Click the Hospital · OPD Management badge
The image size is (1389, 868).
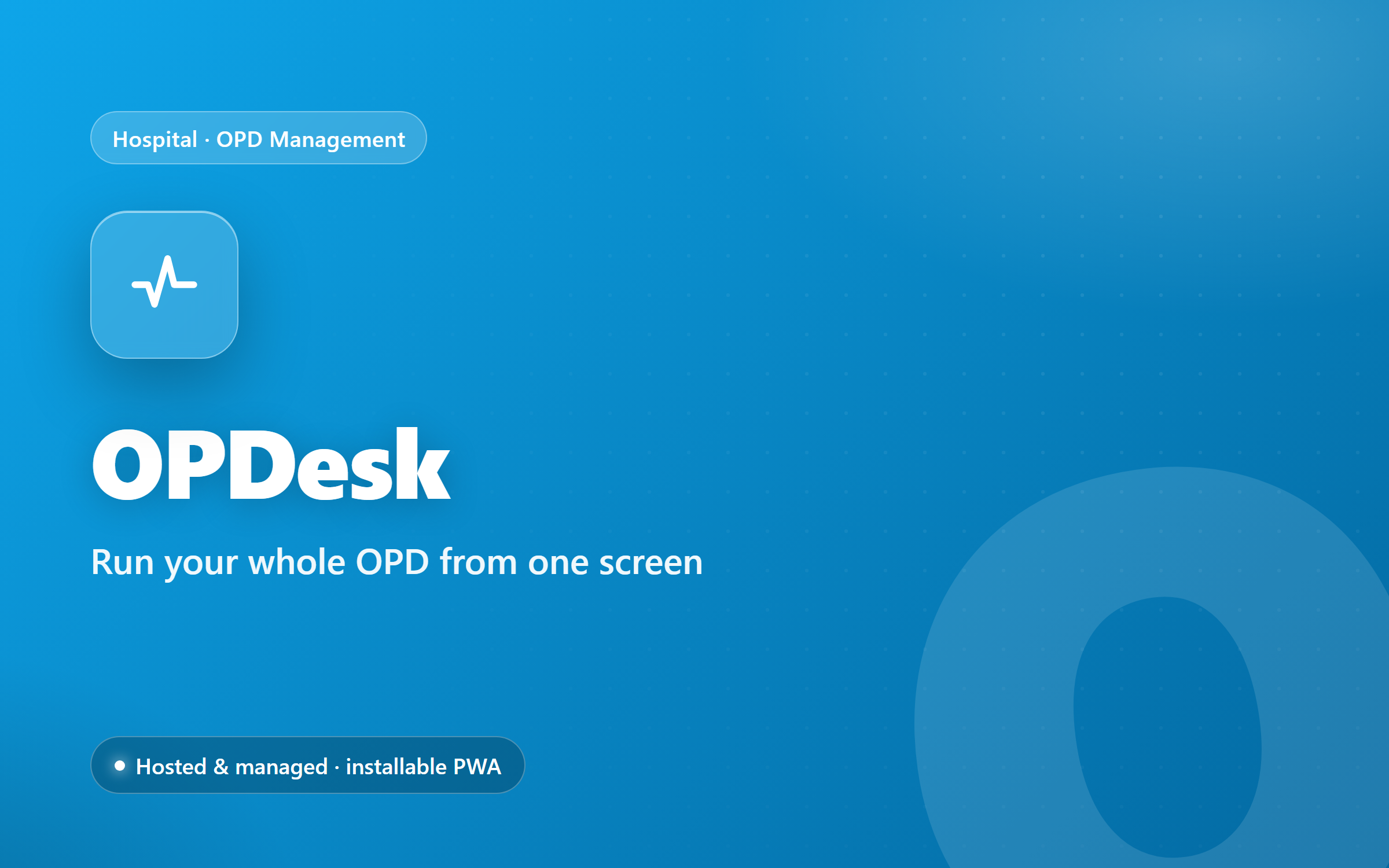tap(259, 138)
